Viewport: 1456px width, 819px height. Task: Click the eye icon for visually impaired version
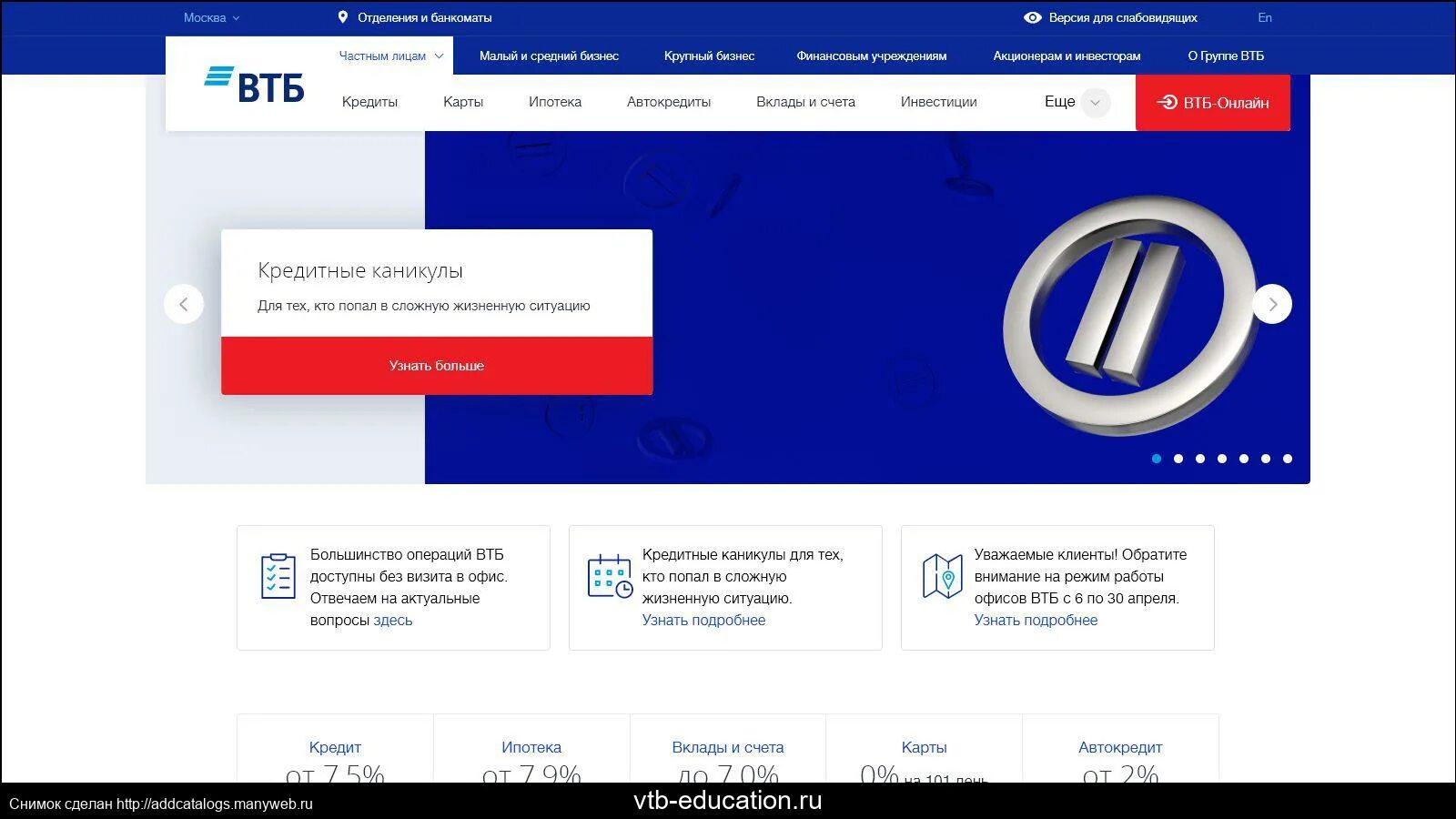[x=1032, y=17]
